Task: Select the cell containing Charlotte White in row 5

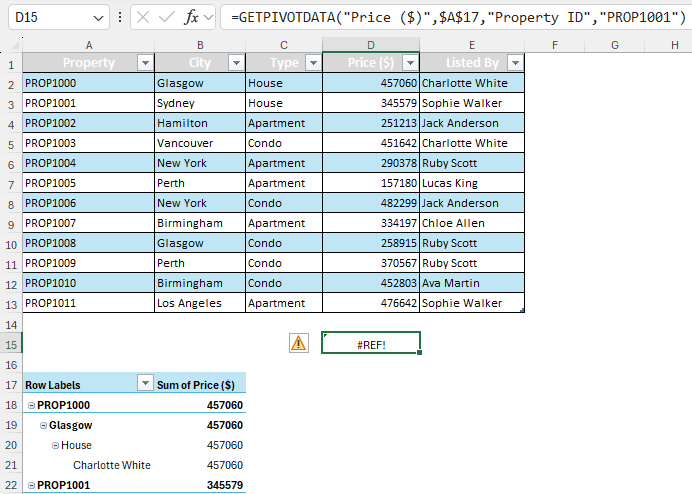Action: click(x=472, y=143)
